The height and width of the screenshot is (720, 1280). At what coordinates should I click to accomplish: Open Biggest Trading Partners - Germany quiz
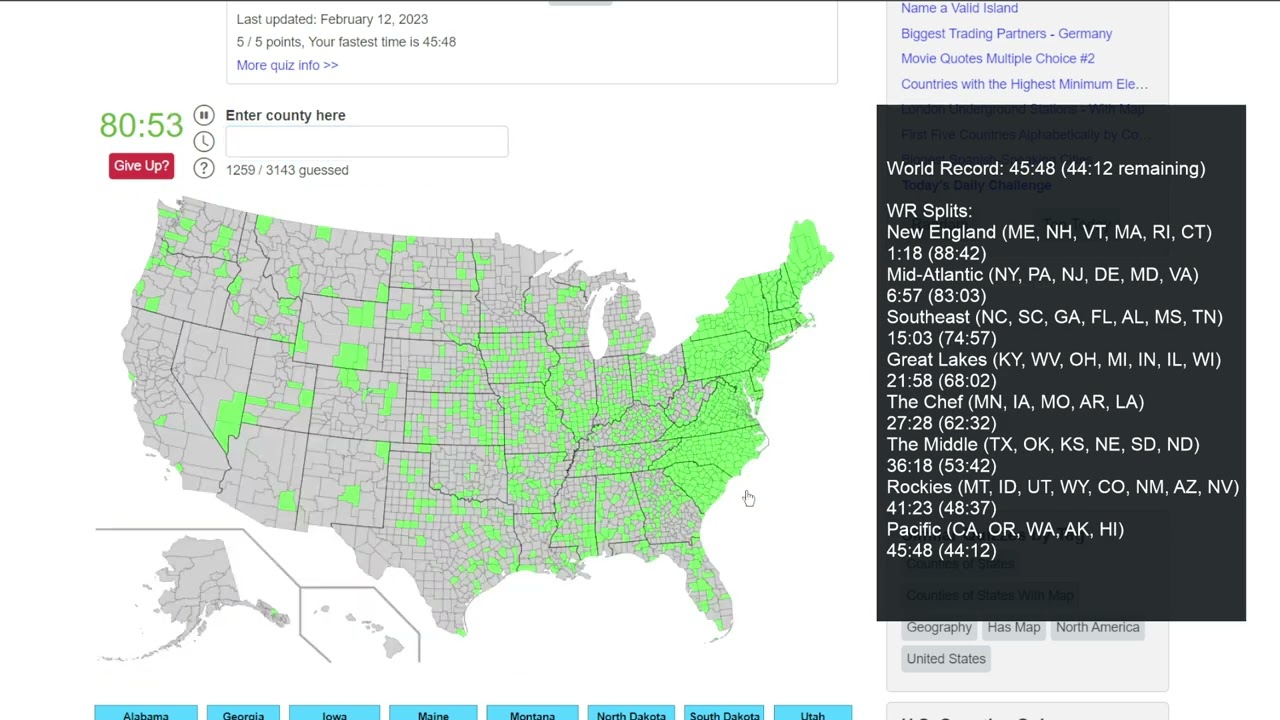pos(1006,33)
